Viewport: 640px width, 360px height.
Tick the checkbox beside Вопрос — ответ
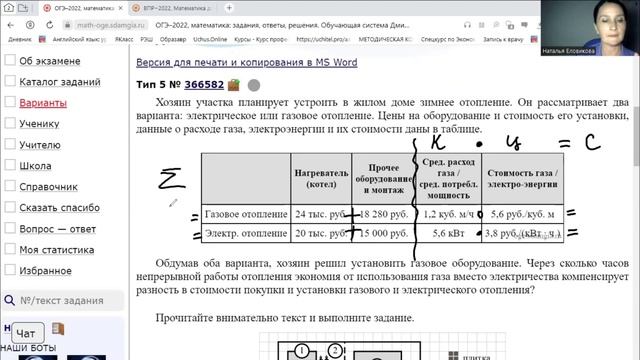click(x=10, y=228)
